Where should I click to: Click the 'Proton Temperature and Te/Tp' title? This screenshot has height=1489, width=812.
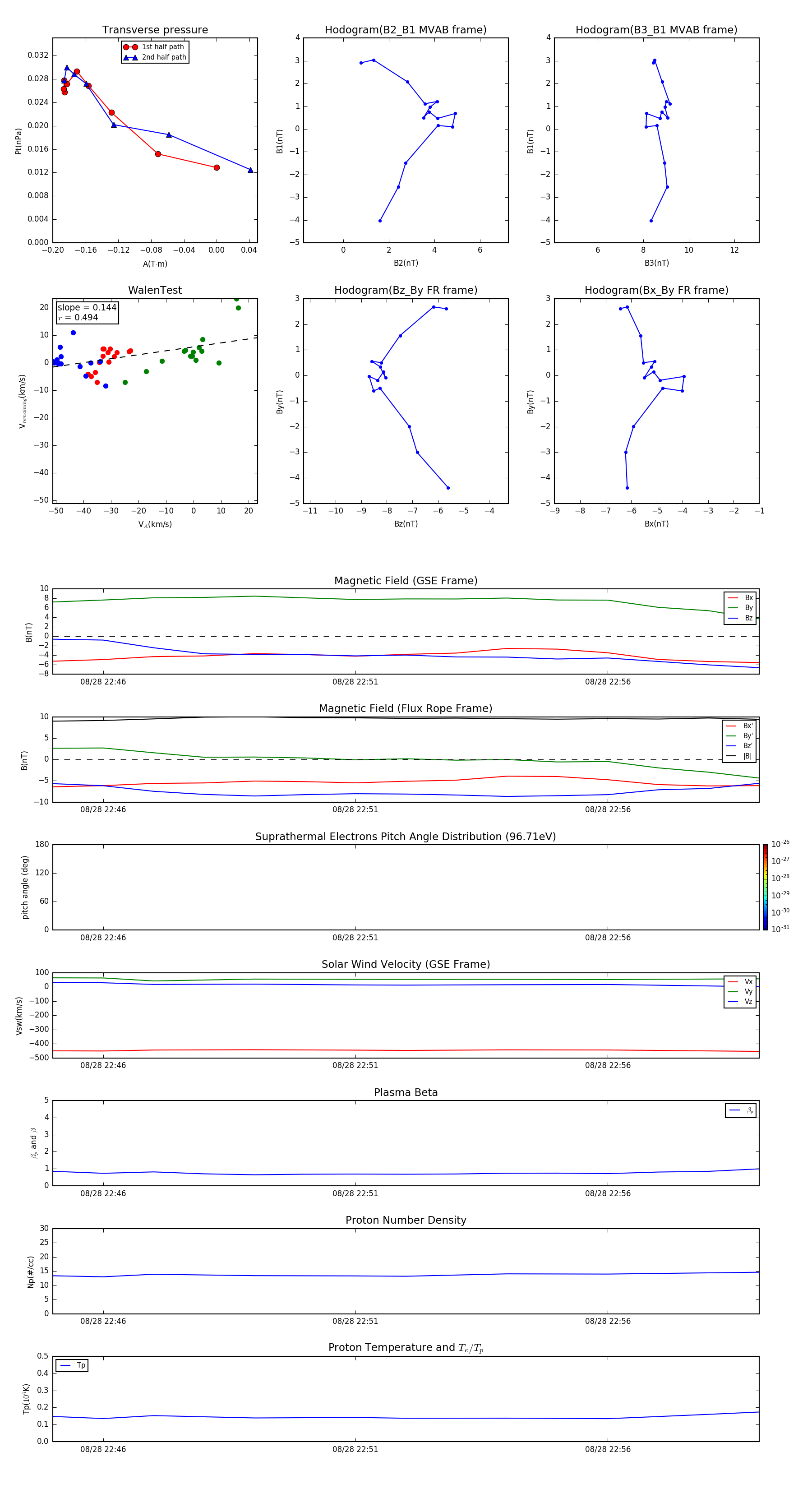[x=406, y=1347]
